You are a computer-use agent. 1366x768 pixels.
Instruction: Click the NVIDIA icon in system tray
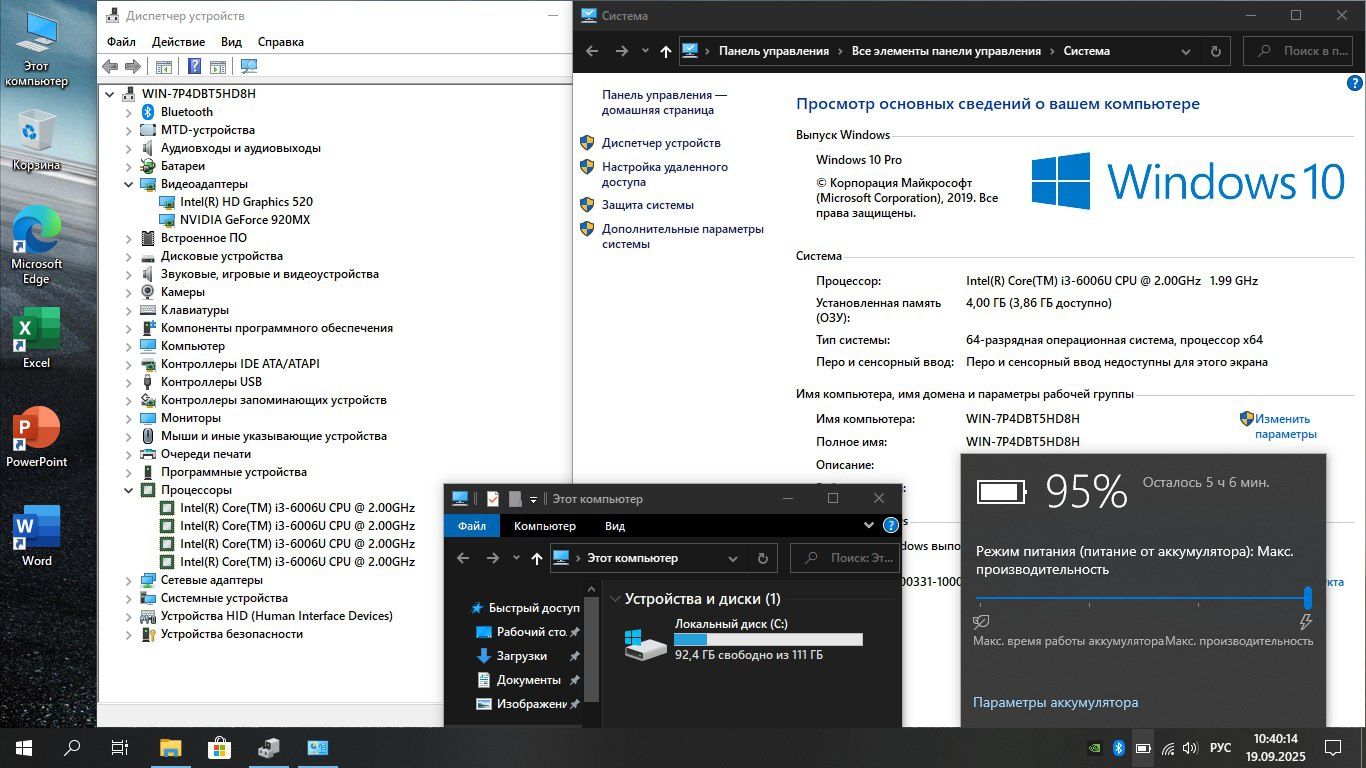pyautogui.click(x=1096, y=748)
